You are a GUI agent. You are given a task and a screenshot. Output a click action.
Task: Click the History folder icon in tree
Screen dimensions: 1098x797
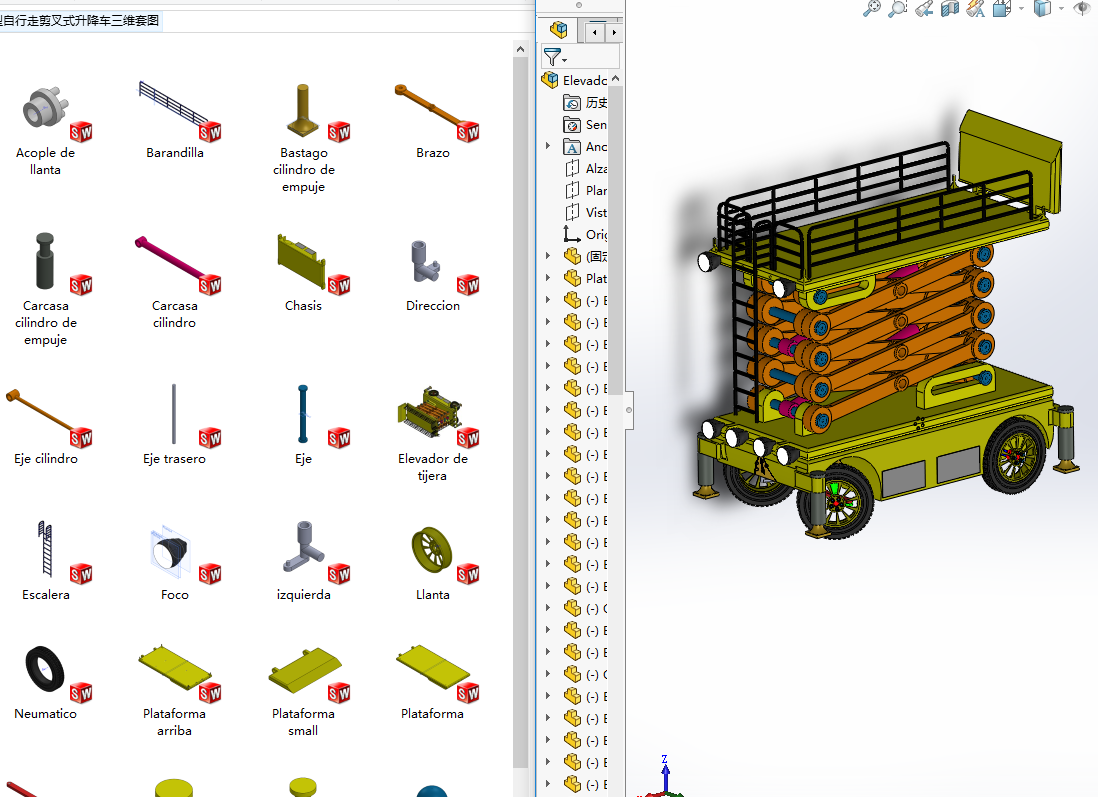coord(572,103)
